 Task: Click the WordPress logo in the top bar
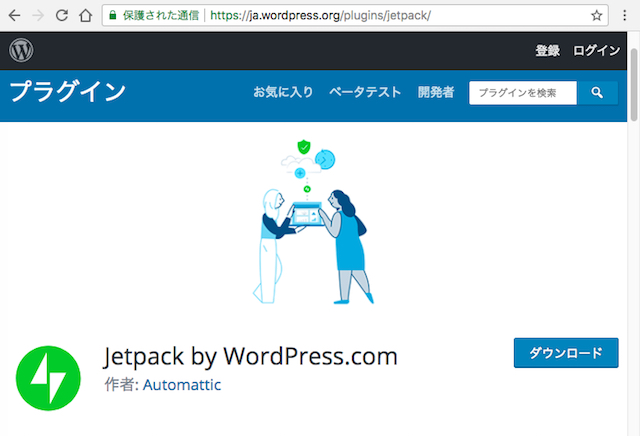(x=21, y=50)
